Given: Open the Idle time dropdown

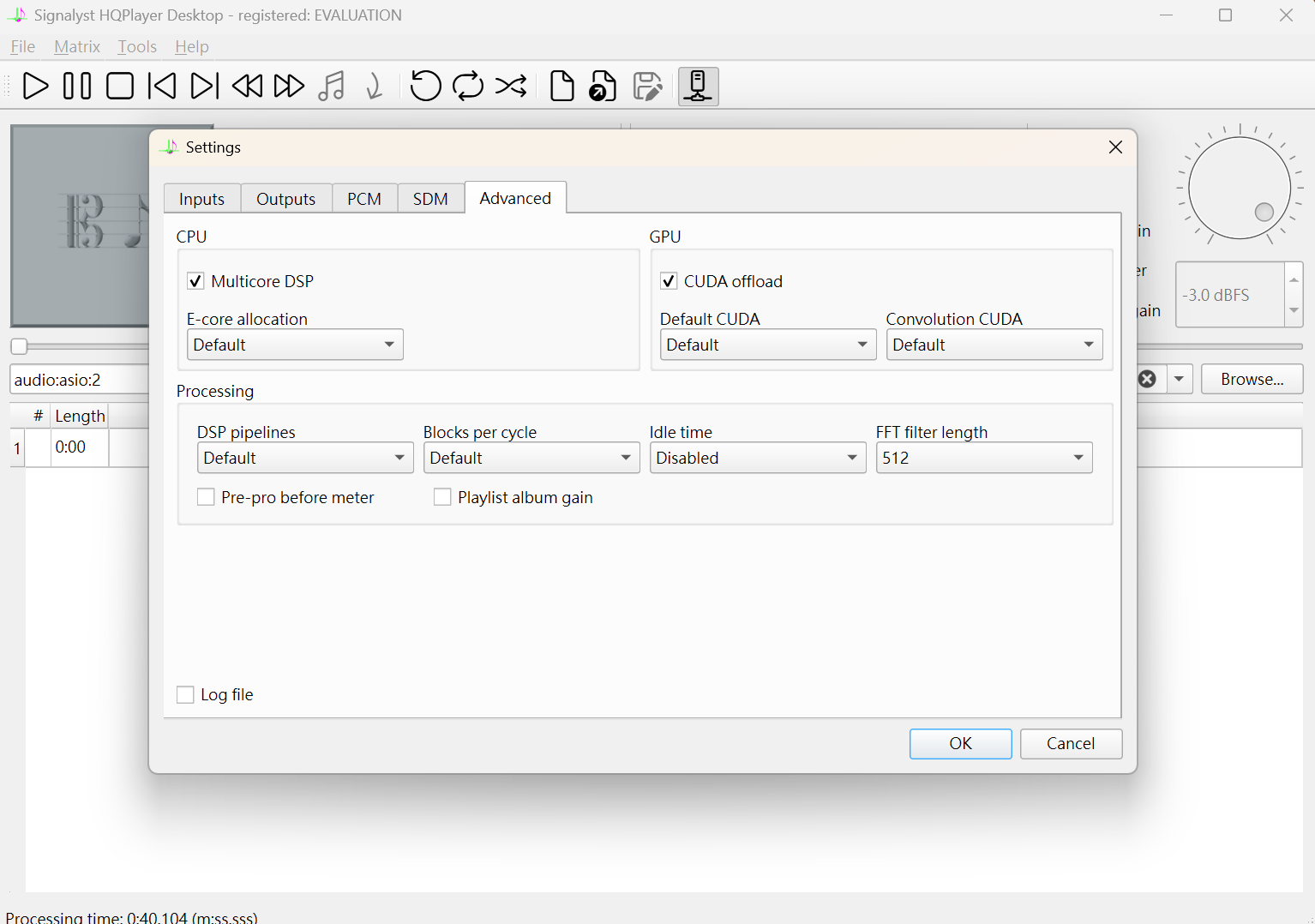Looking at the screenshot, I should 758,458.
